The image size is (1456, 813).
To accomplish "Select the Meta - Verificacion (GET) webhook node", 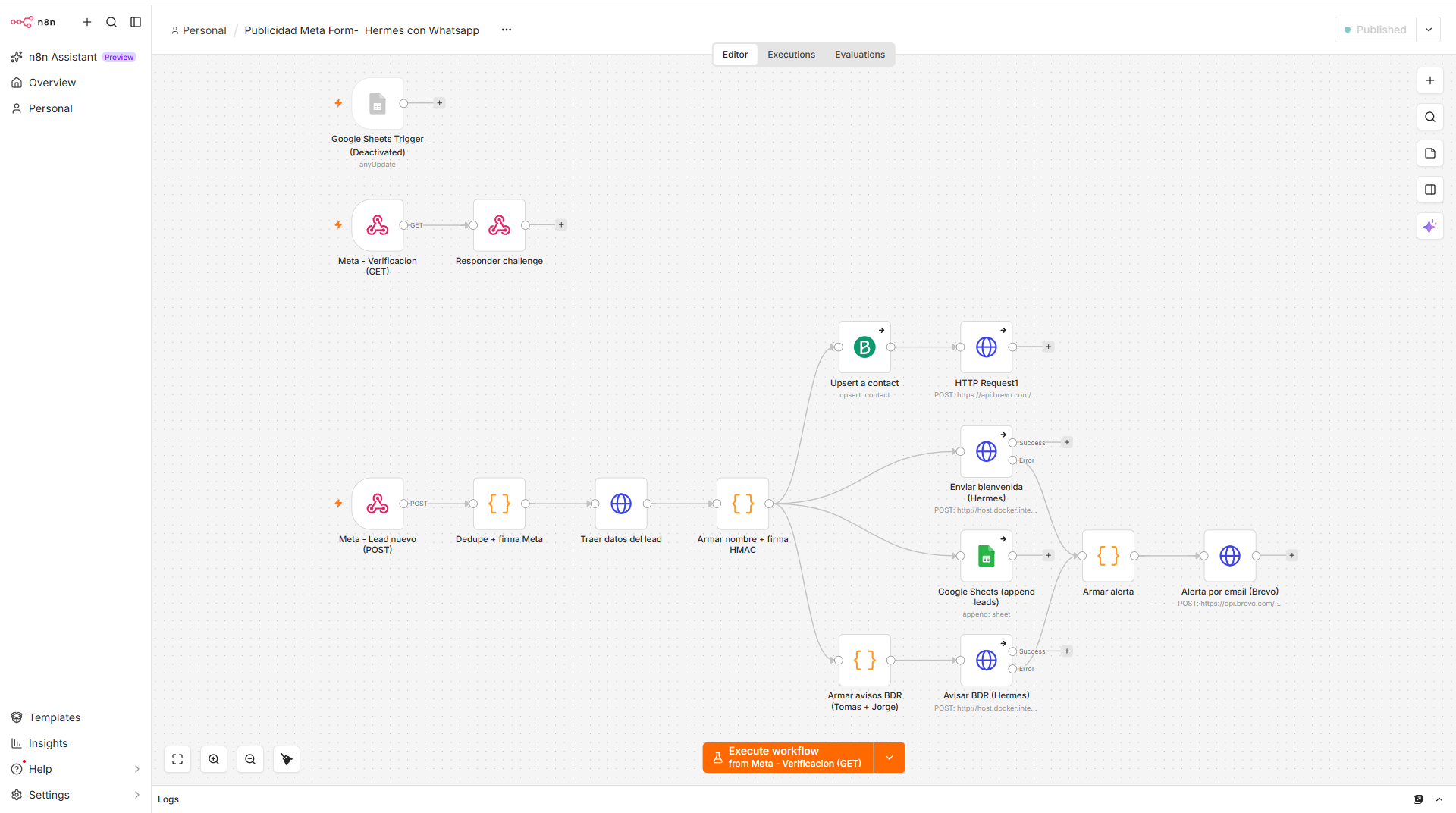I will click(x=378, y=225).
